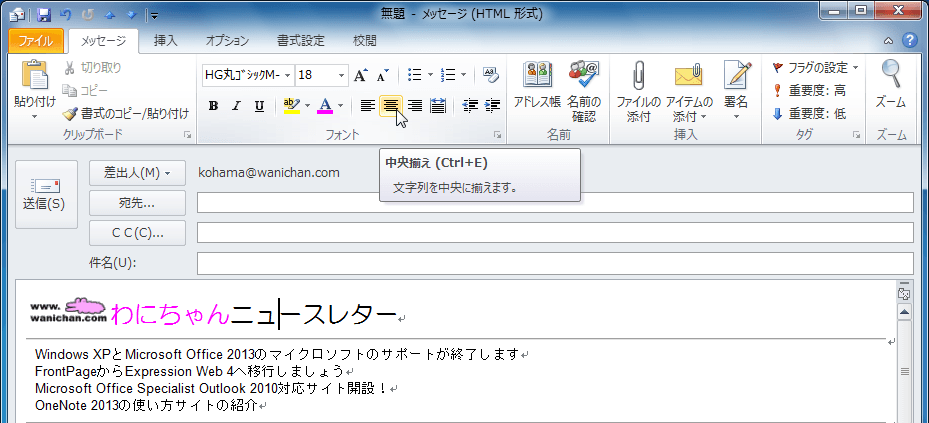Open the 署名 signature menu
This screenshot has height=423, width=929.
[736, 91]
